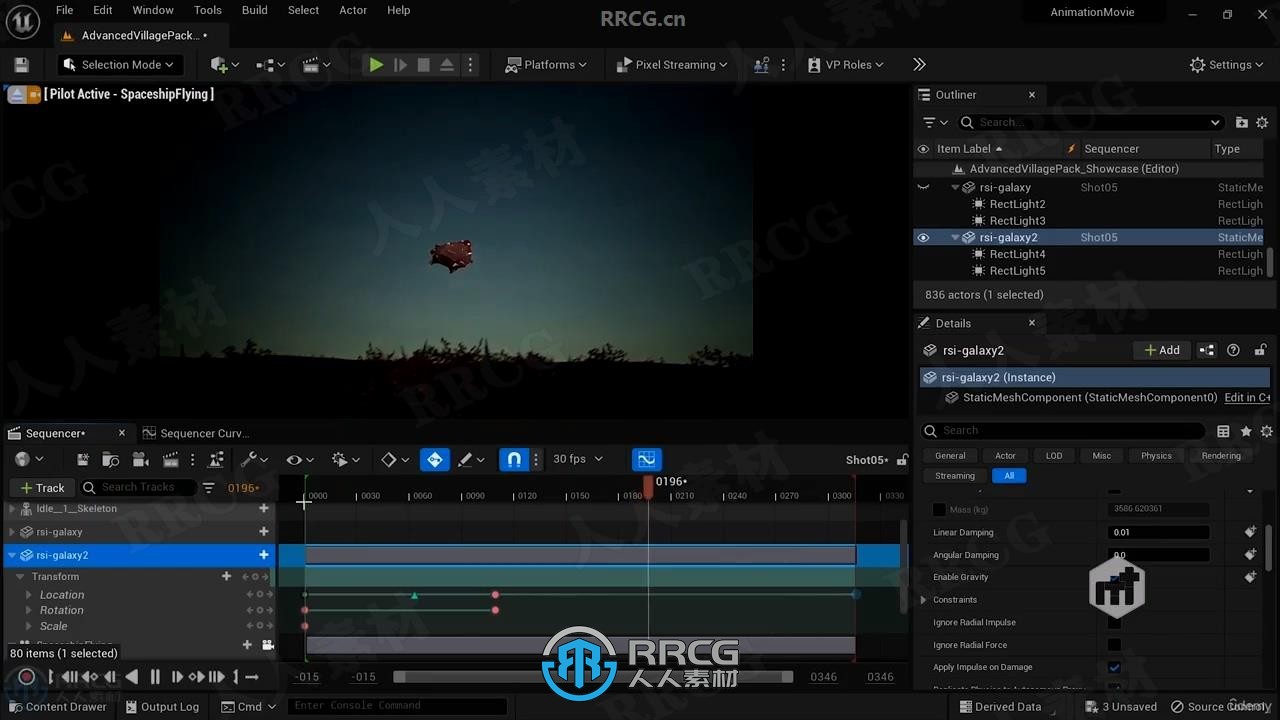Screen dimensions: 1280x720
Task: Open the Pixel Streaming dropdown
Action: click(x=672, y=65)
